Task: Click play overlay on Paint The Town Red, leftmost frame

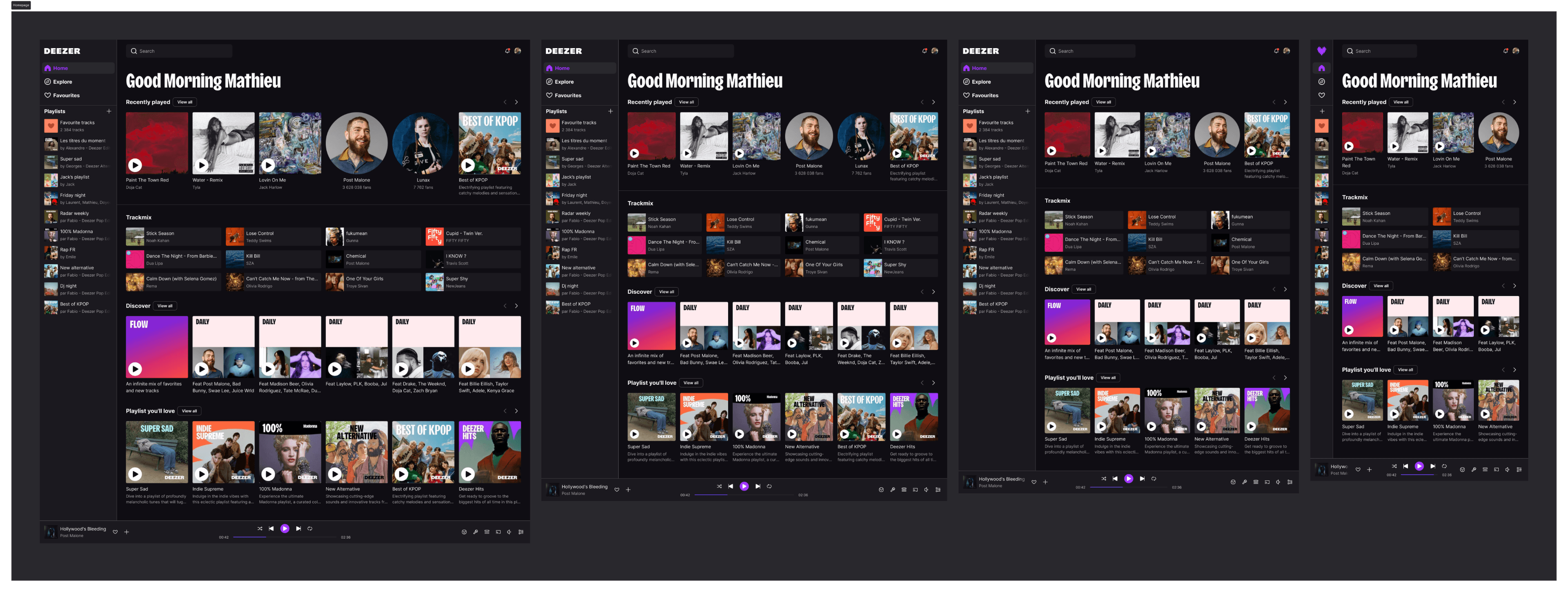Action: [135, 165]
